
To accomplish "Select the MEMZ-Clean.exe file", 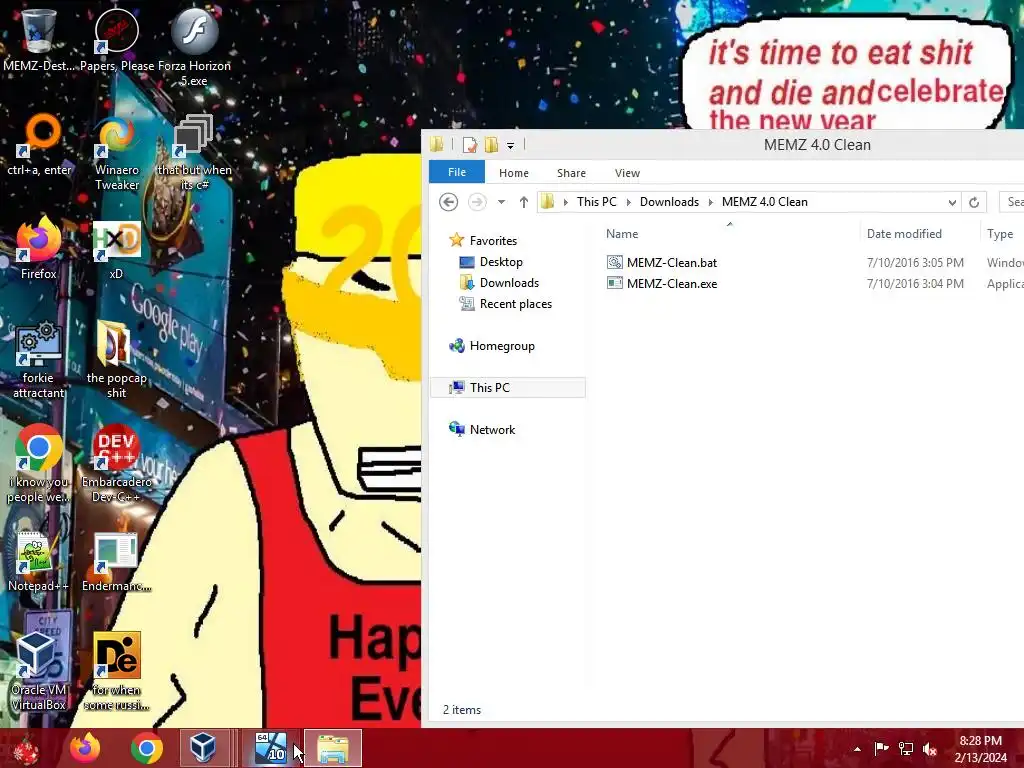I will (x=671, y=283).
